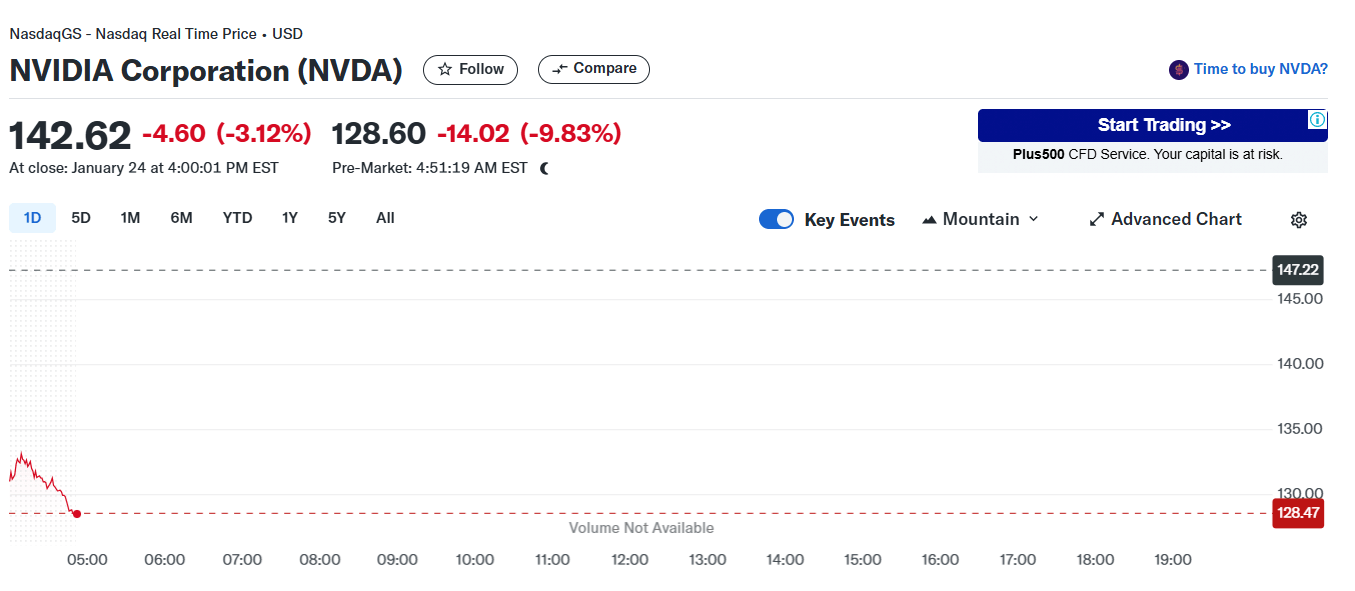Follow NVIDIA stock
This screenshot has width=1355, height=591.
coord(470,69)
